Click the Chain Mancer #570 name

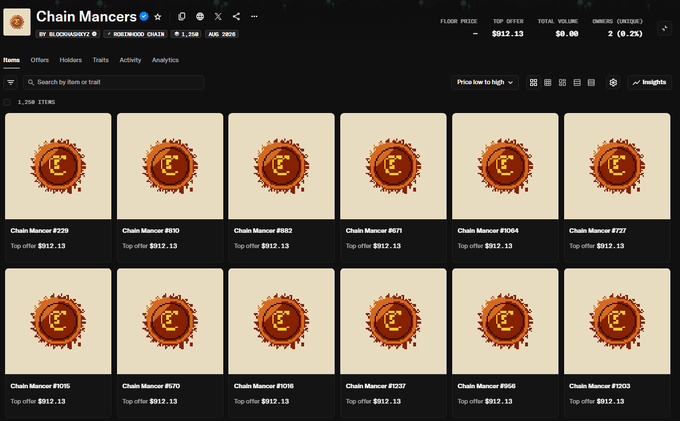click(151, 386)
